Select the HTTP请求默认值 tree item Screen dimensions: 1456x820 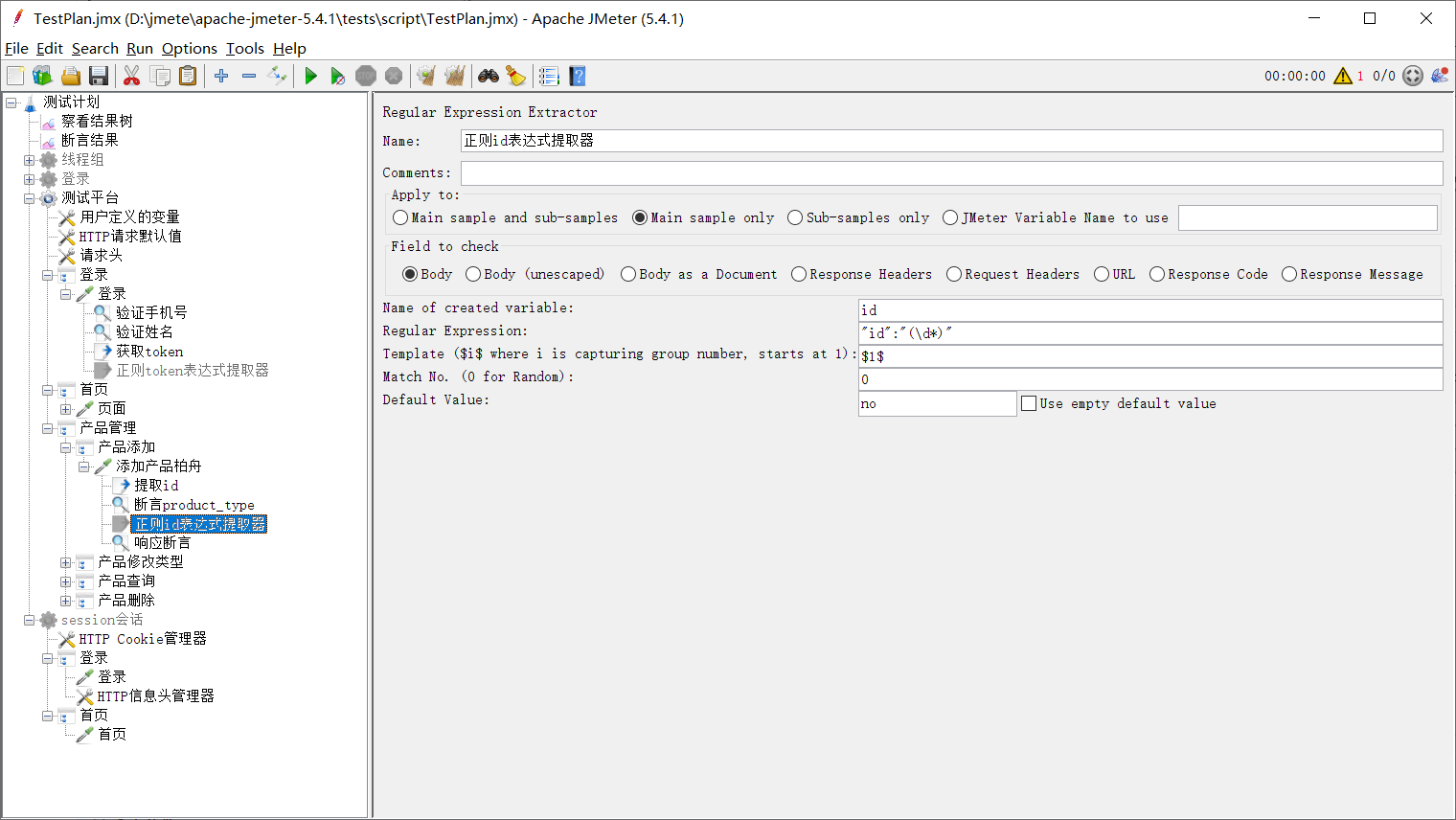(x=130, y=236)
